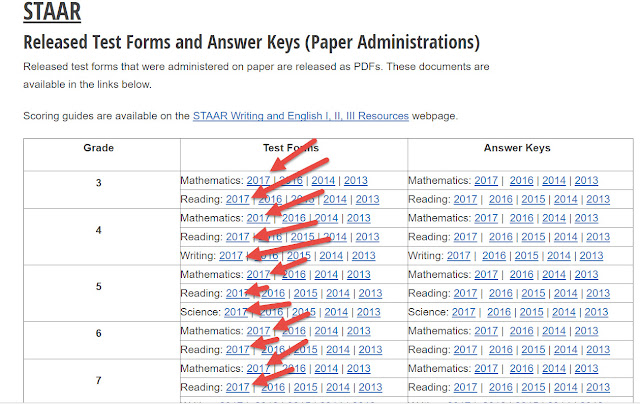Open Grade 7 Reading 2014 answer key
Screen dimensions: 640x404
tap(565, 387)
